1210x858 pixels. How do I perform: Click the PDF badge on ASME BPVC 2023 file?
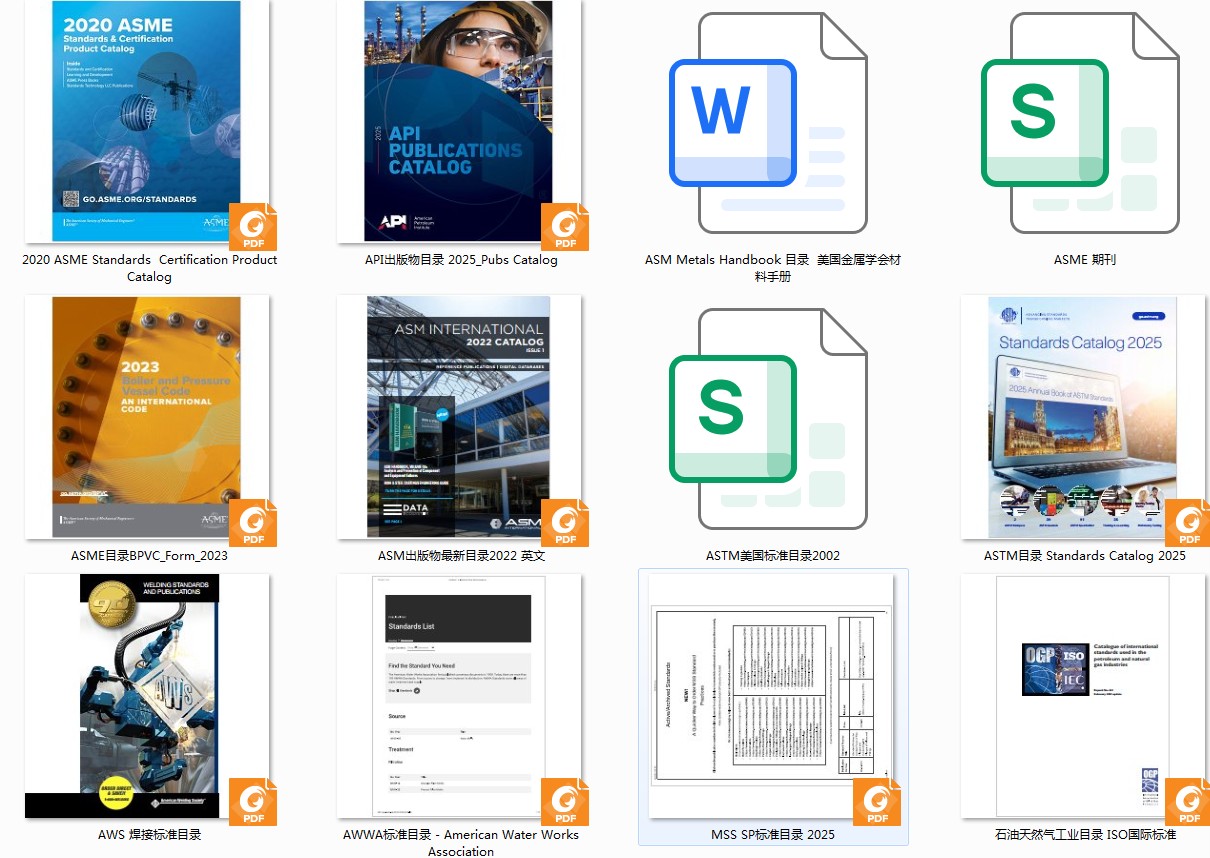pyautogui.click(x=253, y=522)
